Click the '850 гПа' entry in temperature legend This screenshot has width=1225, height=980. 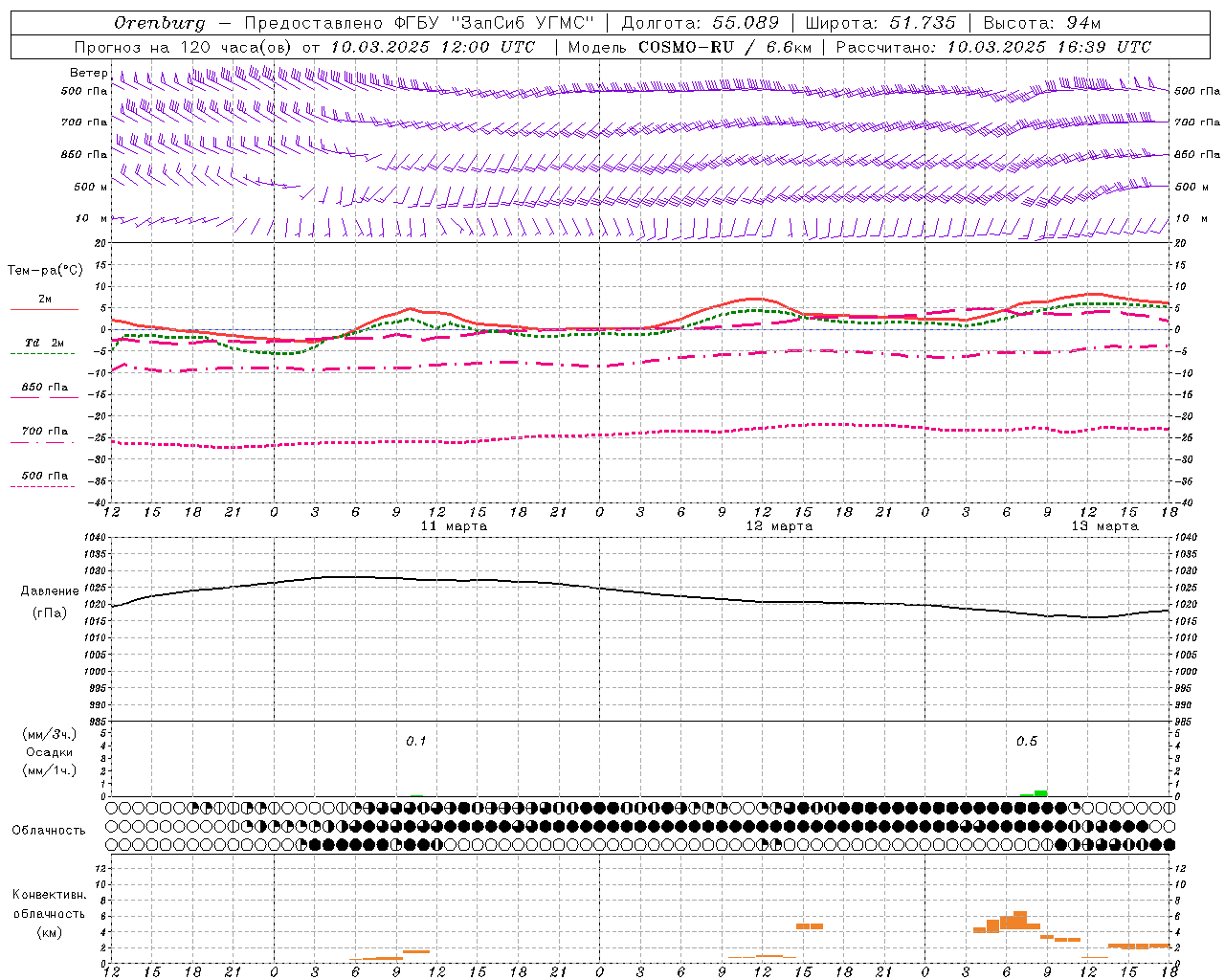44,388
